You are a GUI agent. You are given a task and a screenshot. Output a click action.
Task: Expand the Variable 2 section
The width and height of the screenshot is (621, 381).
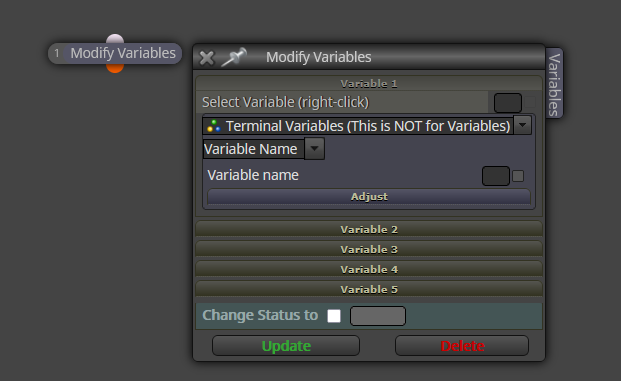(369, 229)
